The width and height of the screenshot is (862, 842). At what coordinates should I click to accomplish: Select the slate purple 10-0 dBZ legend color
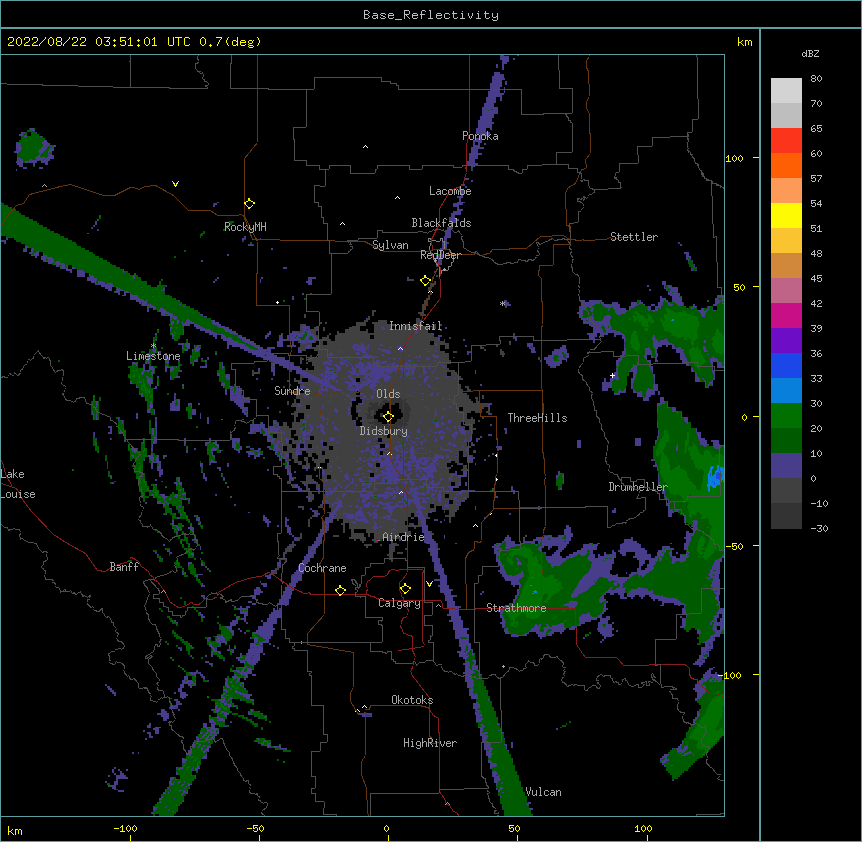(x=786, y=466)
